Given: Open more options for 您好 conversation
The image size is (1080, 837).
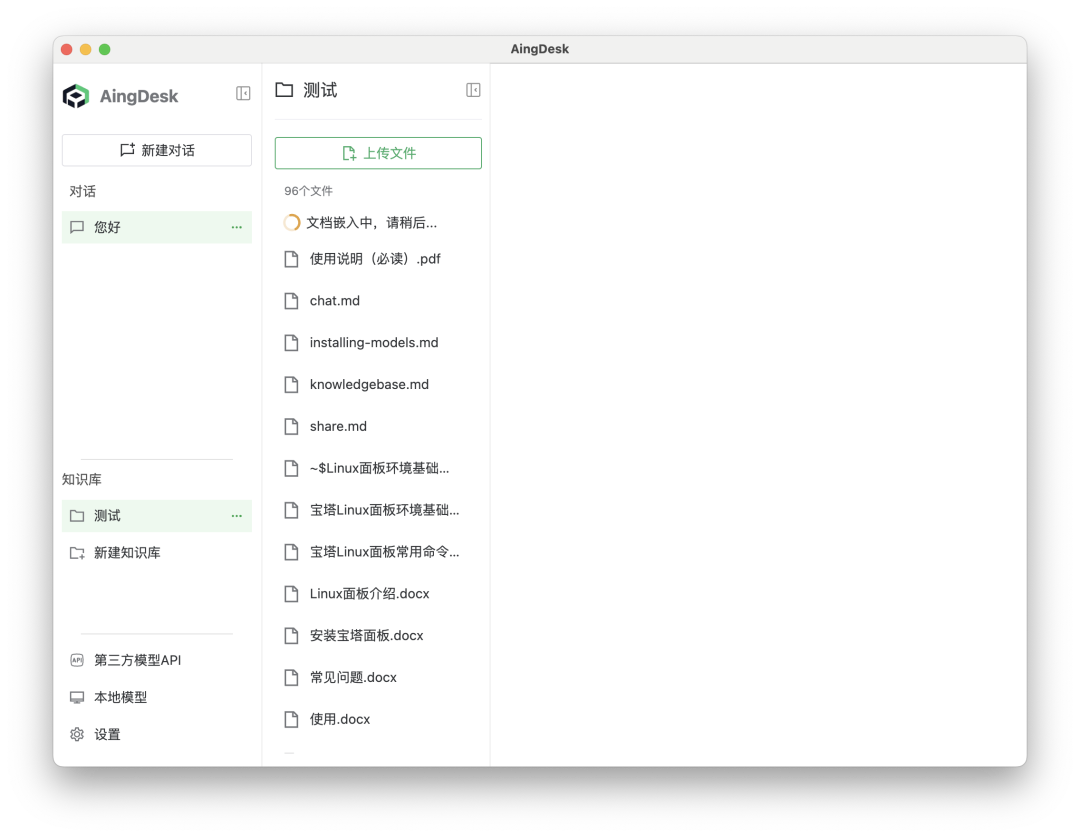Looking at the screenshot, I should 237,227.
